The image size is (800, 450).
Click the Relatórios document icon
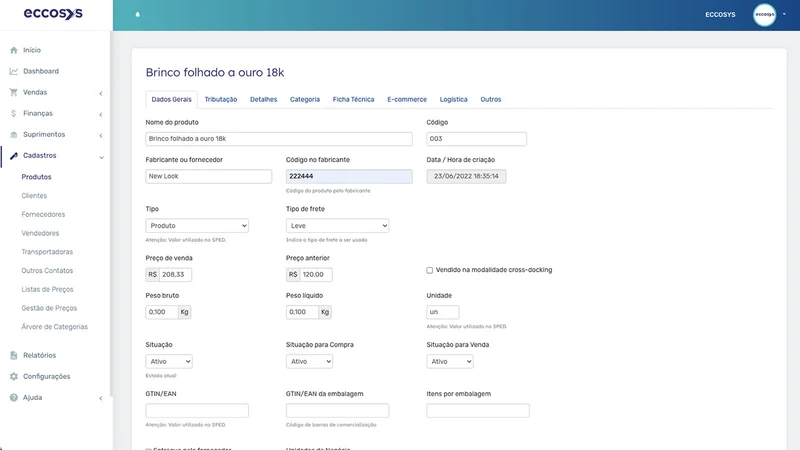(14, 356)
